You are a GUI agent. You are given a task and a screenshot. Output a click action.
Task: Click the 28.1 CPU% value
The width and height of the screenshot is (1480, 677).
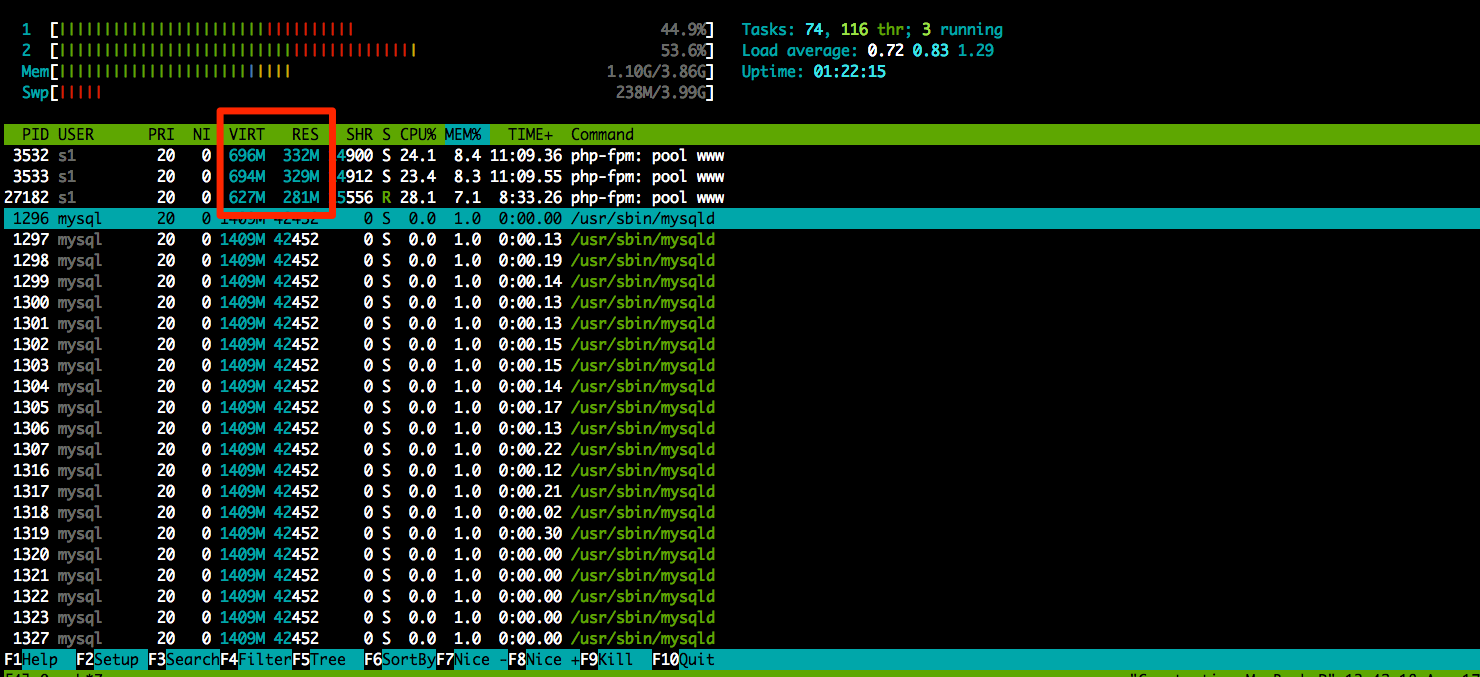point(418,198)
